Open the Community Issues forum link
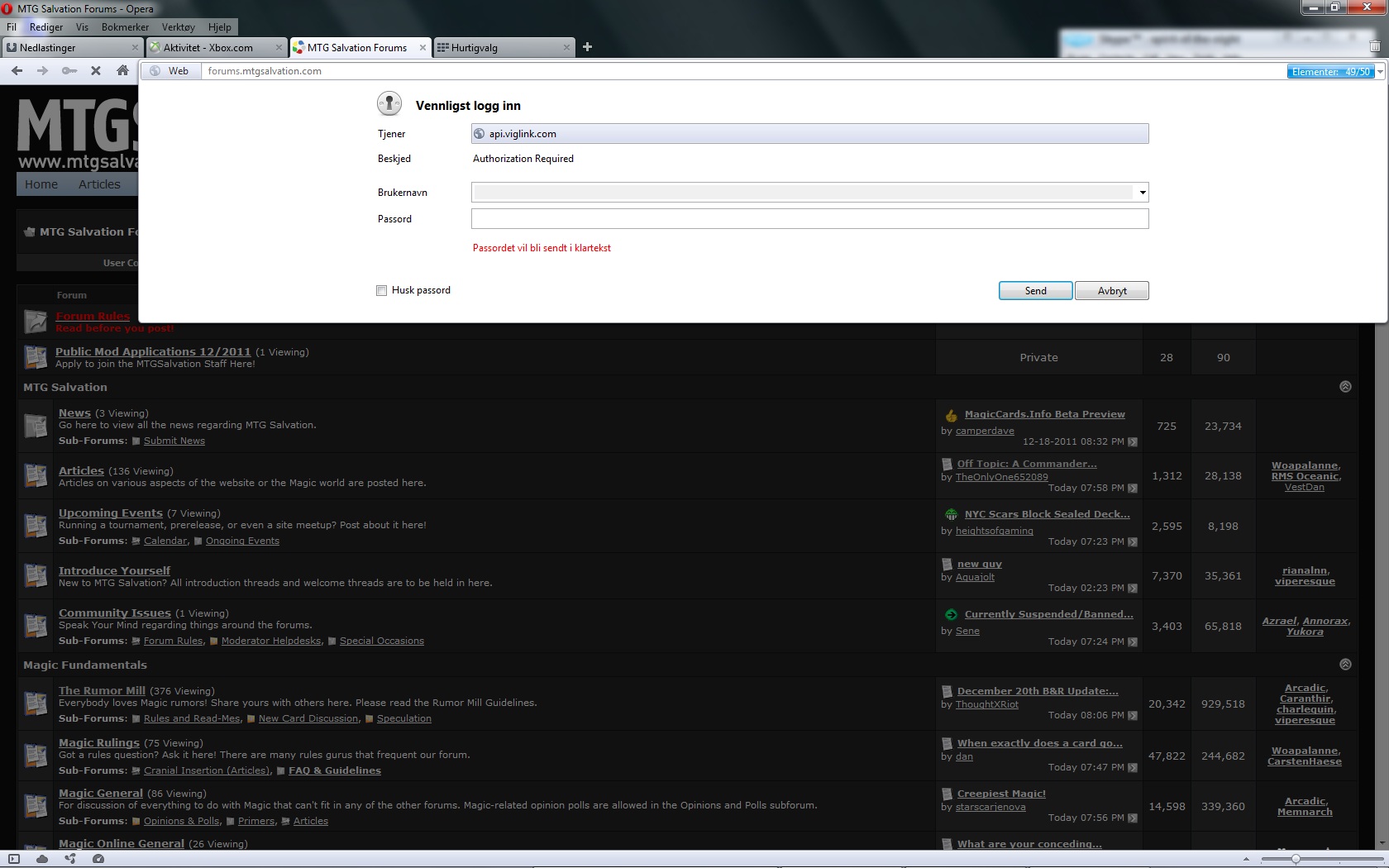Screen dimensions: 1389x868 115,613
